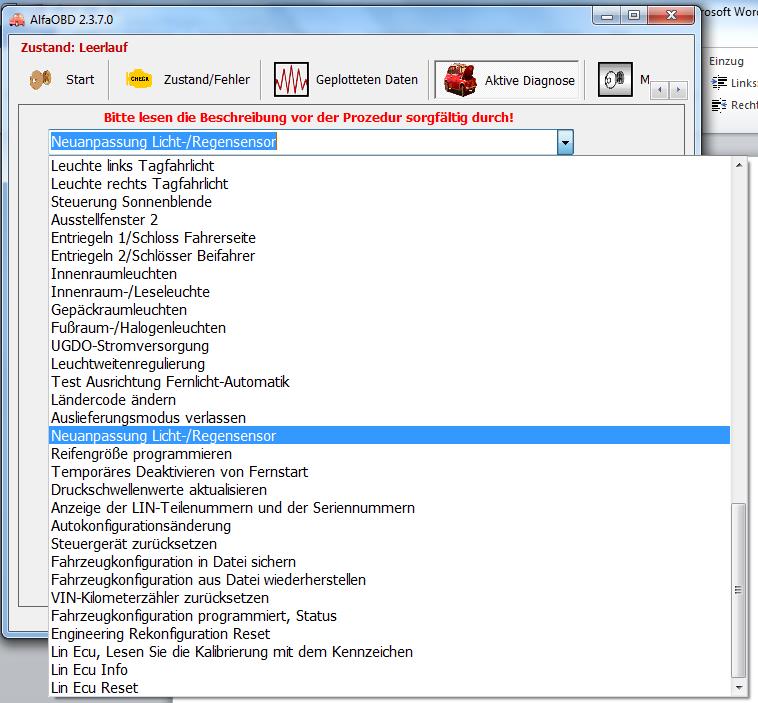Click the dropdown list scrollbar down arrow
This screenshot has height=703, width=758.
[739, 688]
